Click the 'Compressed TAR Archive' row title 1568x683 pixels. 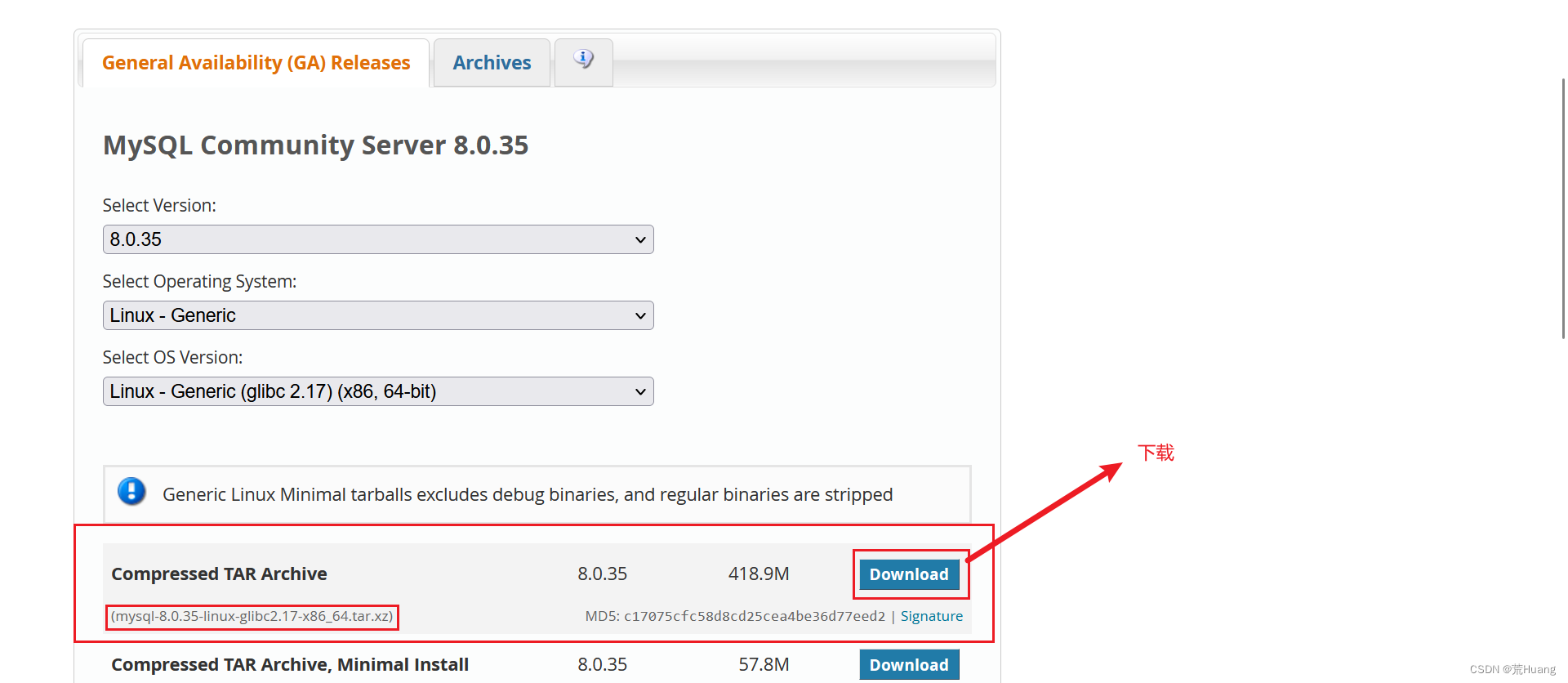tap(219, 574)
